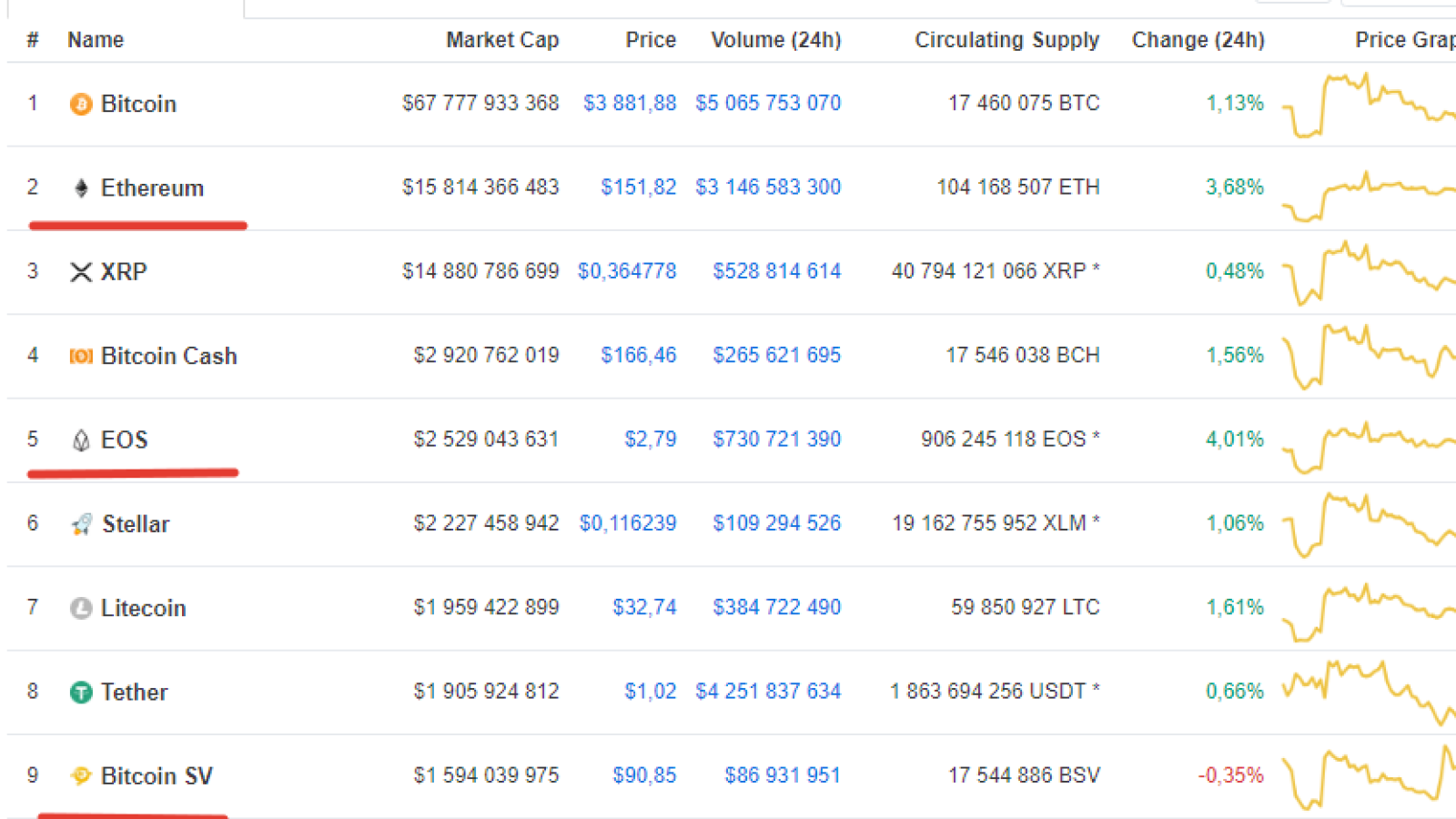Select Tether supply 1 863 694 256 USDT
1456x819 pixels.
(x=995, y=692)
